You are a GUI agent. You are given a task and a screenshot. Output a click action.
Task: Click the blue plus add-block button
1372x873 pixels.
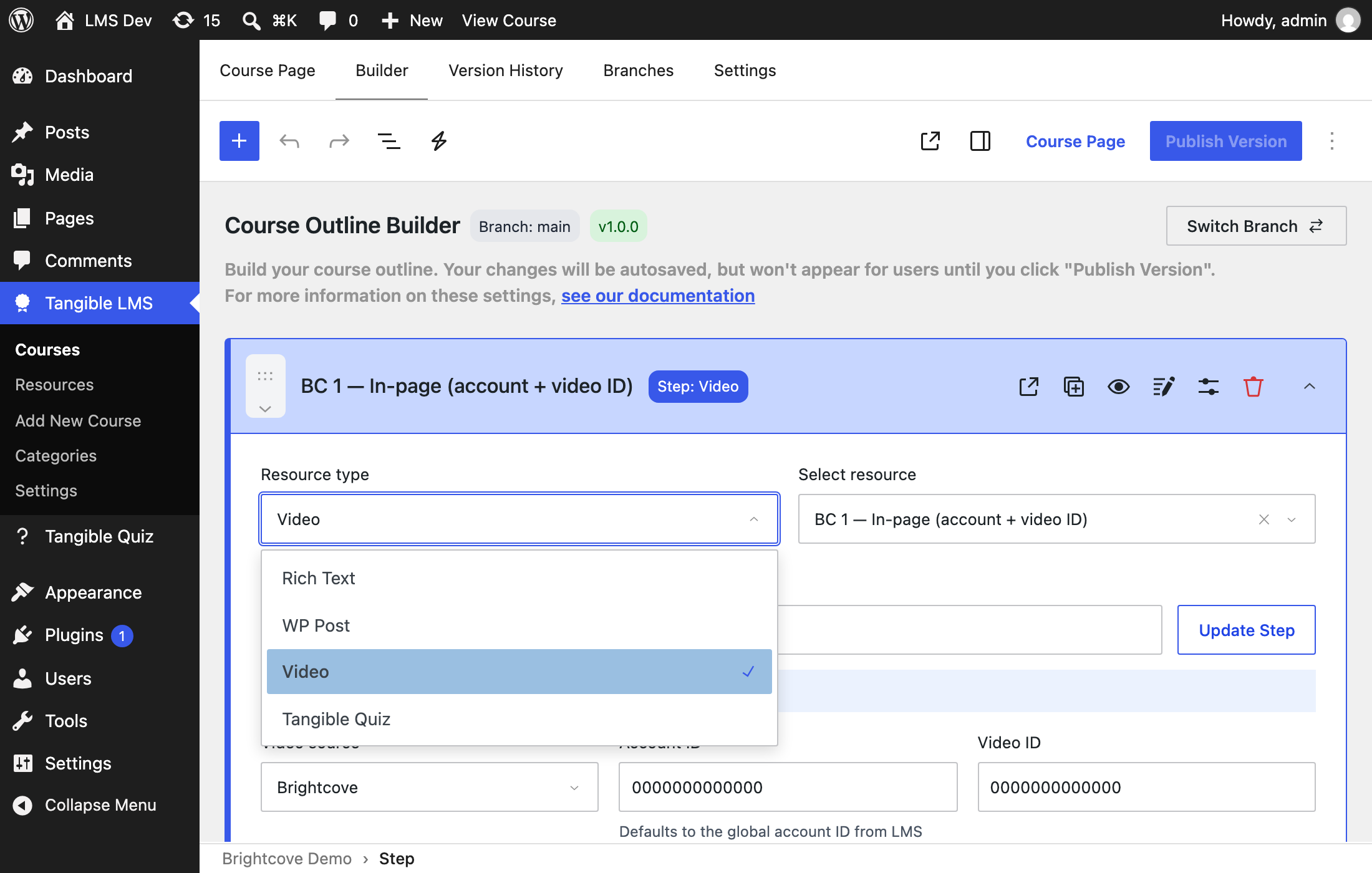coord(239,141)
